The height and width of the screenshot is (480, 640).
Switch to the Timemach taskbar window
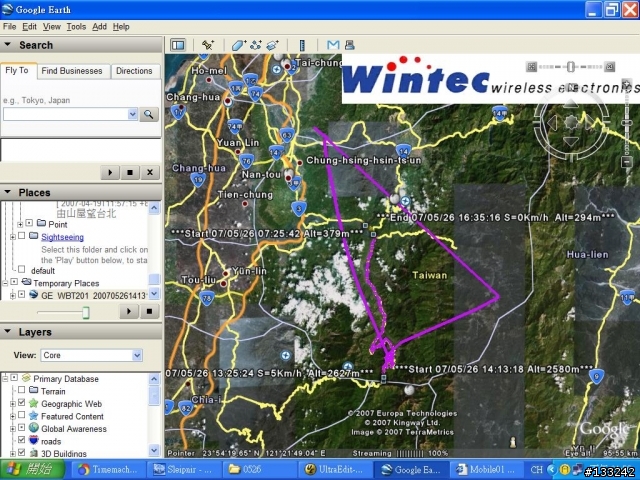tap(108, 469)
